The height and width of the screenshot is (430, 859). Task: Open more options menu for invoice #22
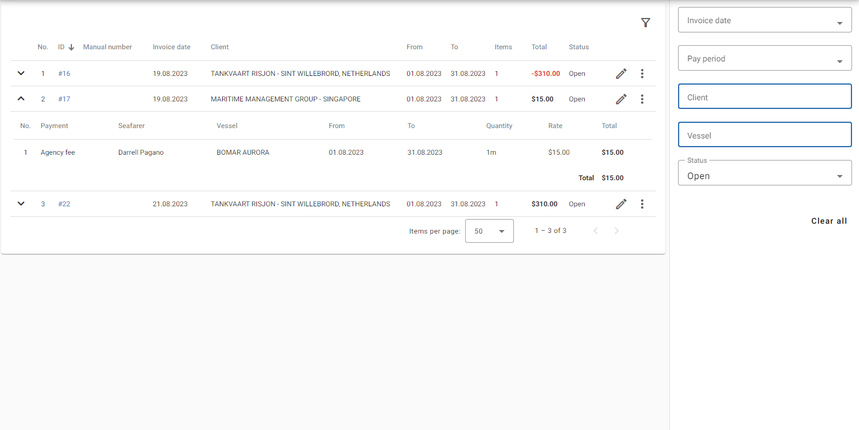(642, 204)
